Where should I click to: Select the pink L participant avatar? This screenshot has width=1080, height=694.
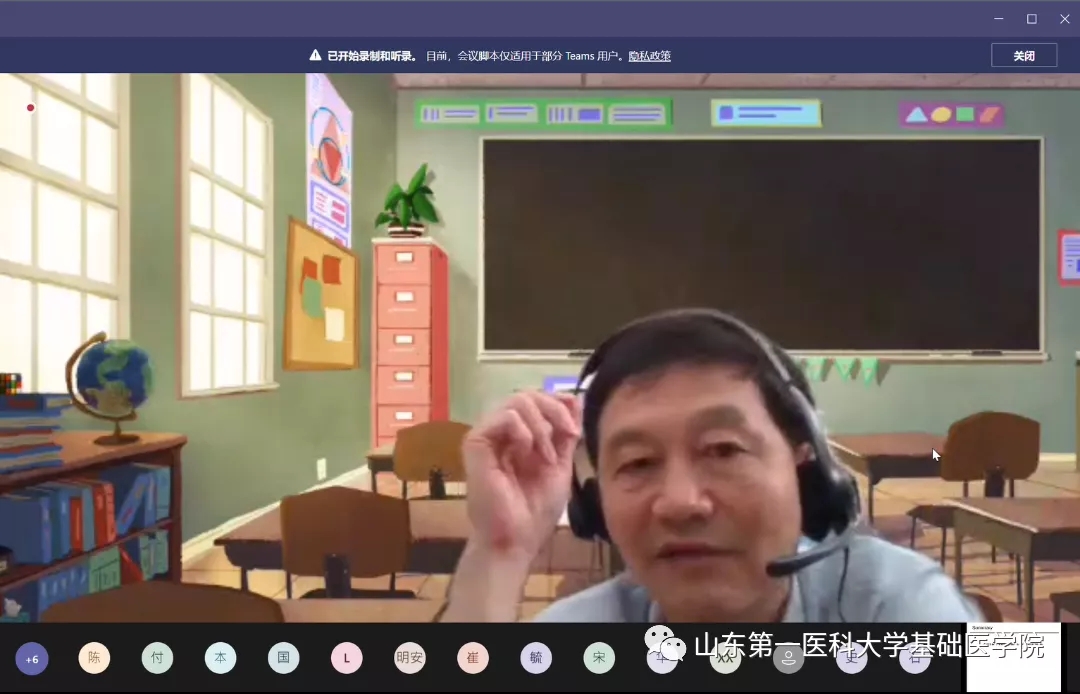347,658
